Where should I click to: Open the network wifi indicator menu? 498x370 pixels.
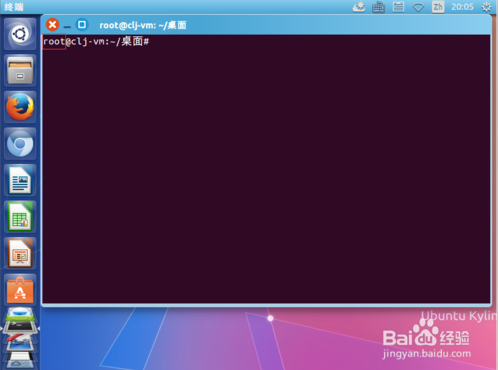pos(418,7)
